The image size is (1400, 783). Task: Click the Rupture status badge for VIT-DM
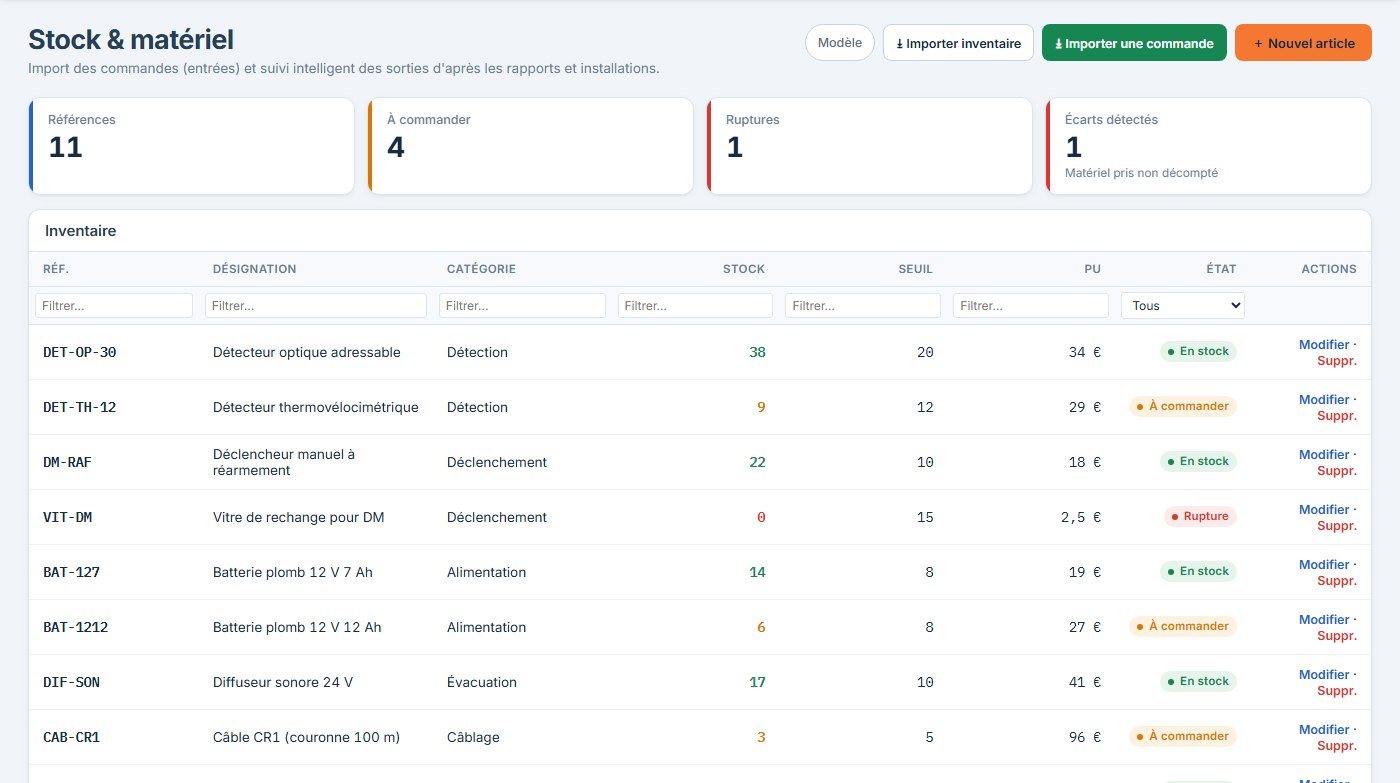1200,517
